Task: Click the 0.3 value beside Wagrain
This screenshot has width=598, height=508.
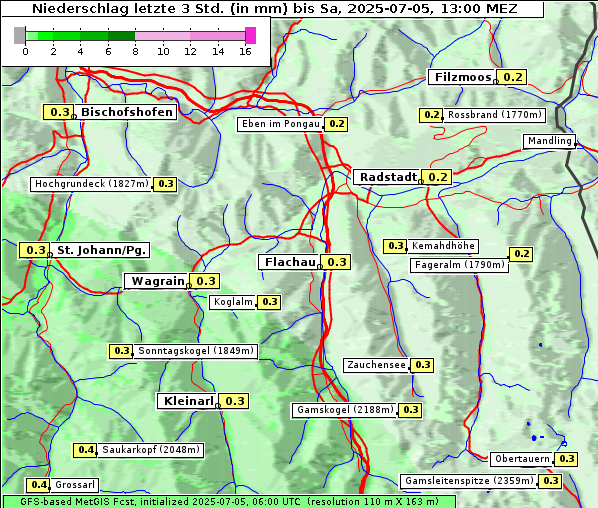Action: tap(205, 281)
